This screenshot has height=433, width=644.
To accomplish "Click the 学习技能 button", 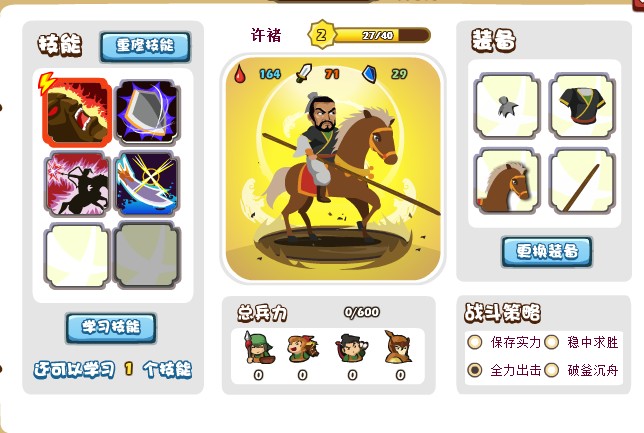I will coord(111,328).
